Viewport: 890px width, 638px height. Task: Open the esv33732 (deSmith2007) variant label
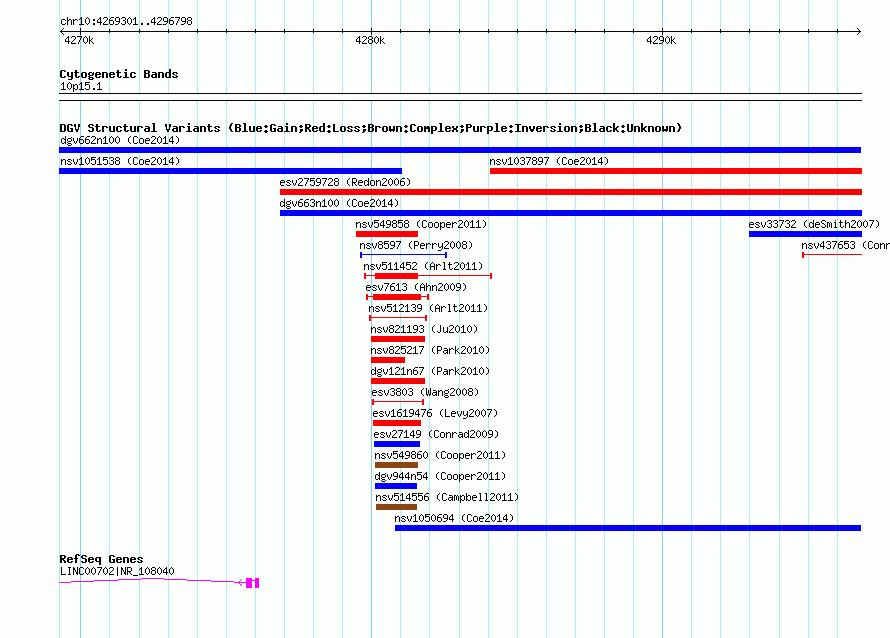814,224
